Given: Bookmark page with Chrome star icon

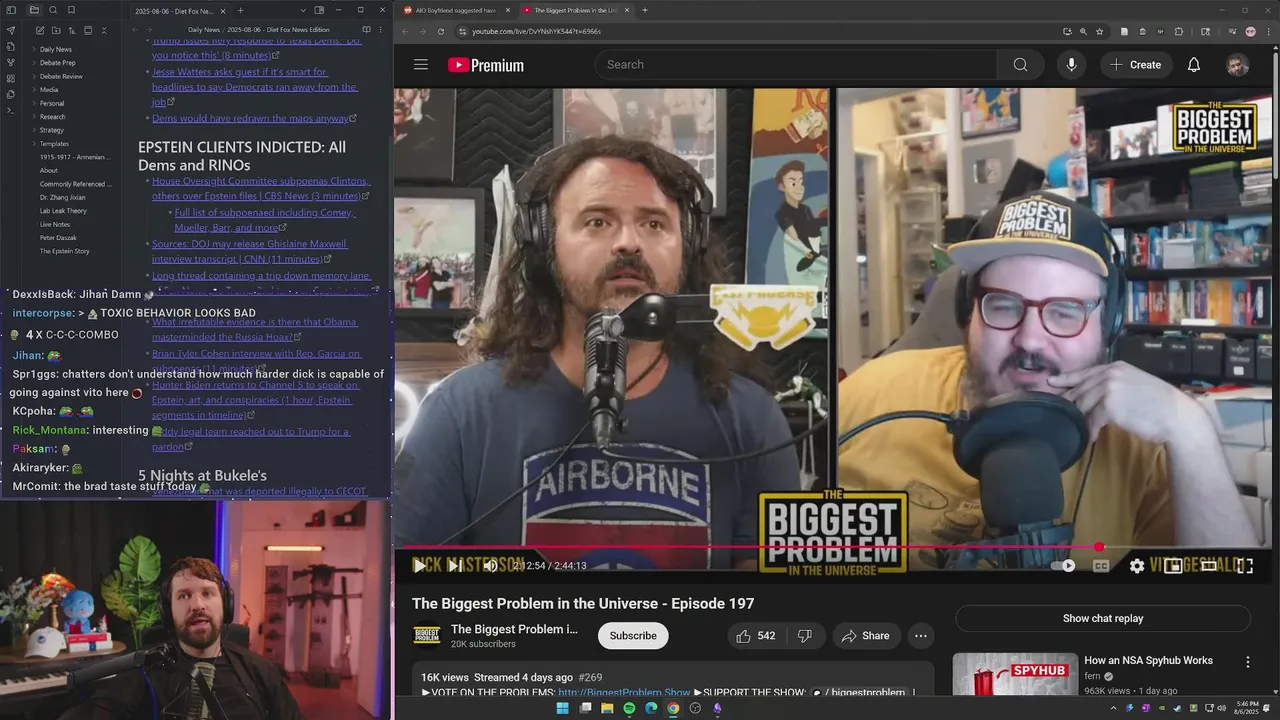Looking at the screenshot, I should point(1099,31).
